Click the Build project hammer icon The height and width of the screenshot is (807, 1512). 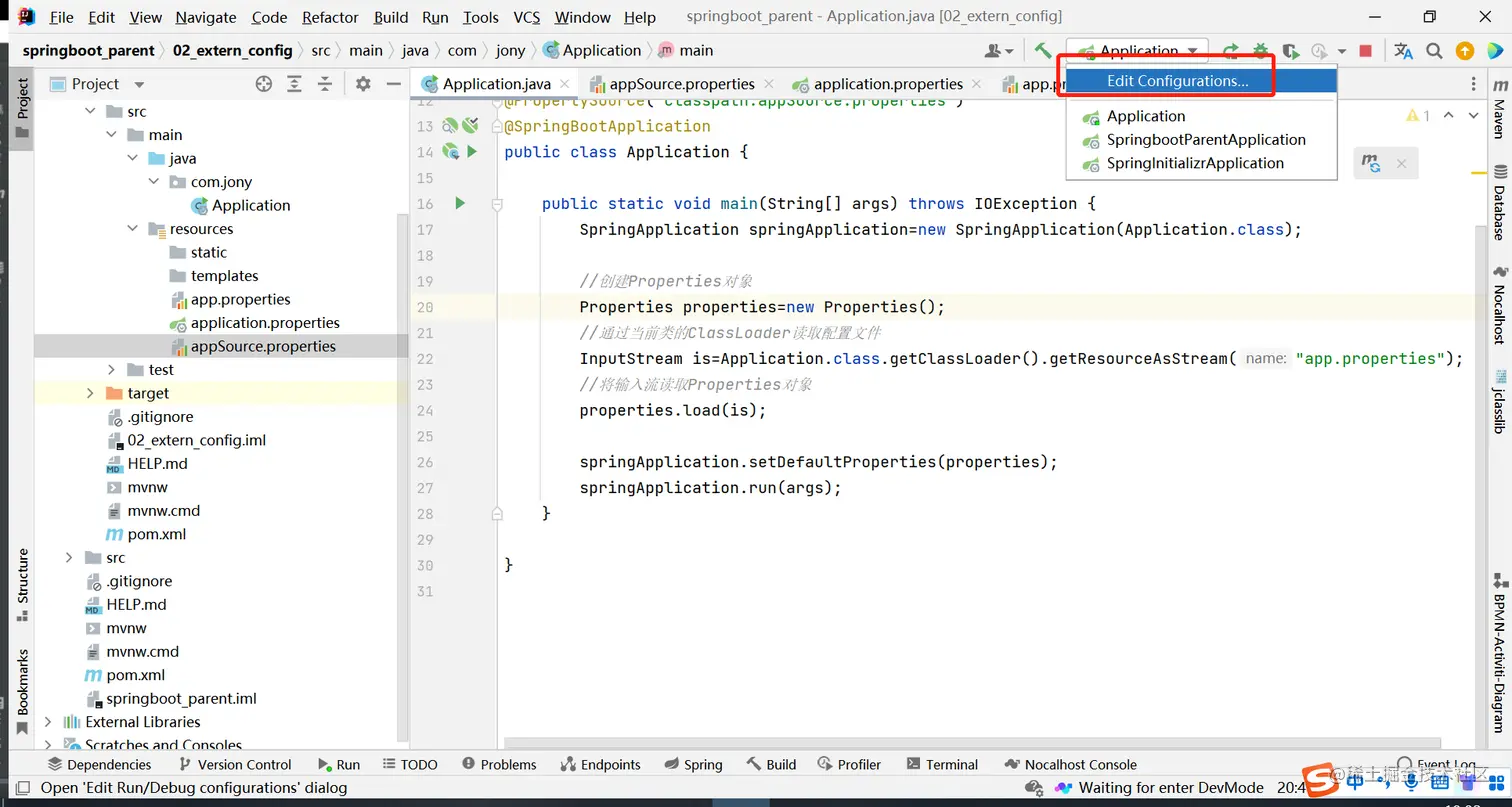tap(1043, 51)
